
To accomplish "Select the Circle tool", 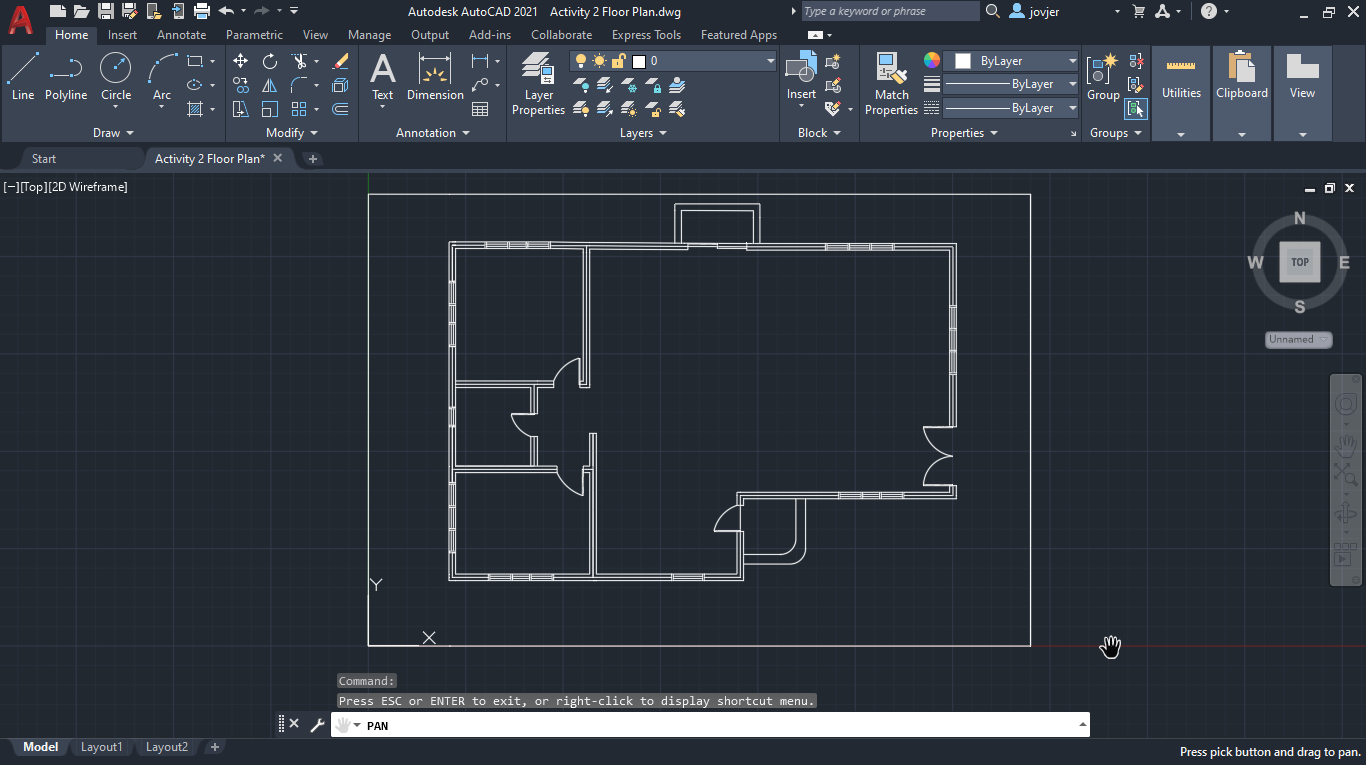I will 116,78.
